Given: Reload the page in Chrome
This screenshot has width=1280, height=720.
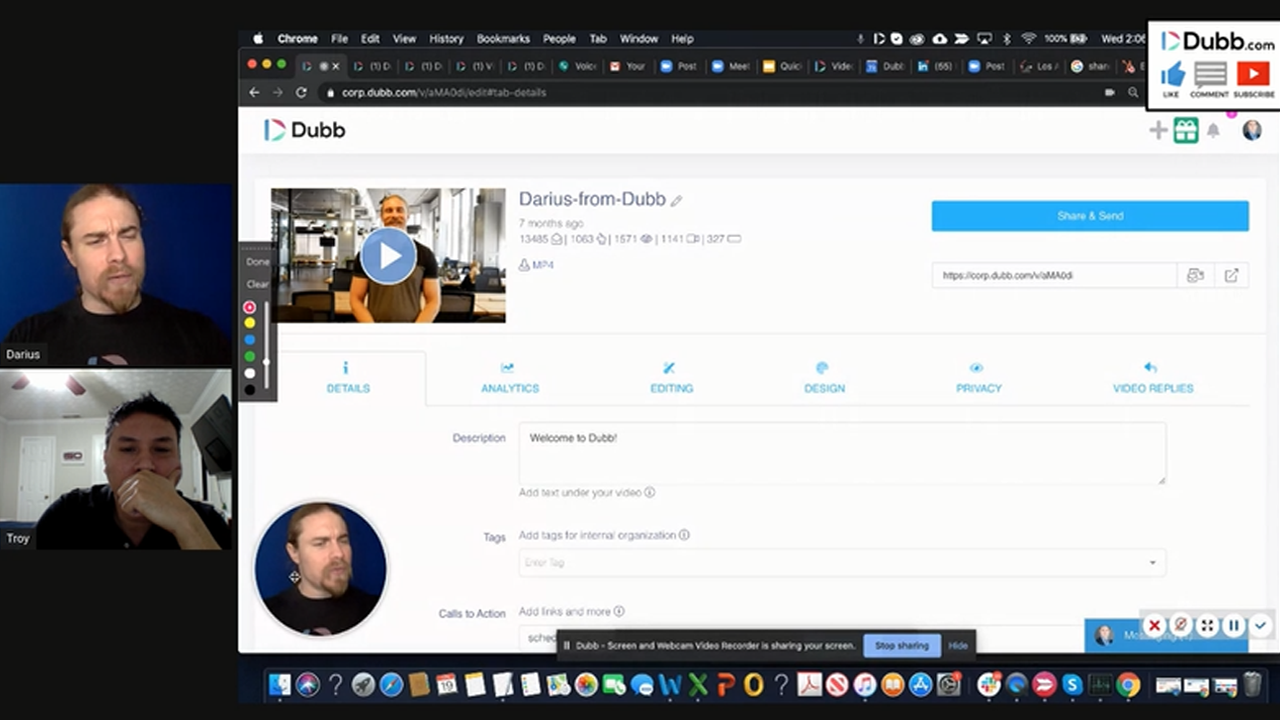Looking at the screenshot, I should click(x=301, y=92).
